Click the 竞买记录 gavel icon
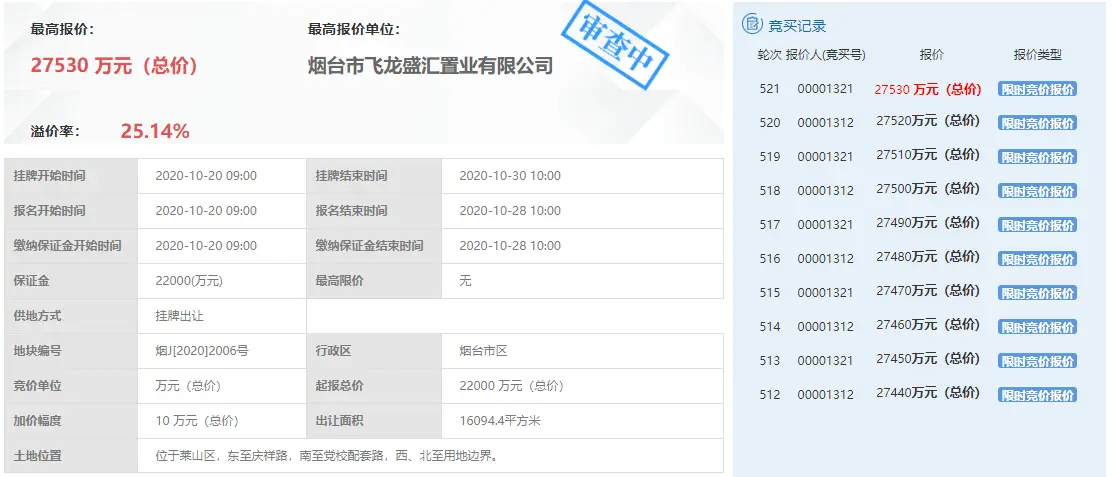Image resolution: width=1113 pixels, height=477 pixels. tap(752, 25)
